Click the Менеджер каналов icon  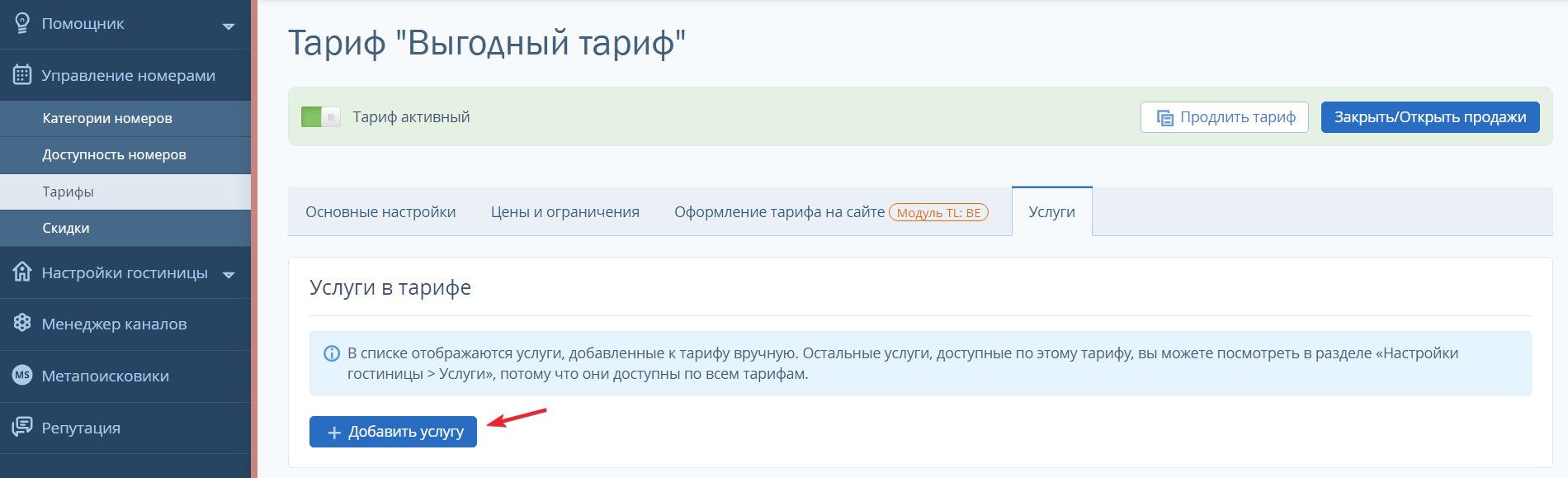pyautogui.click(x=22, y=323)
